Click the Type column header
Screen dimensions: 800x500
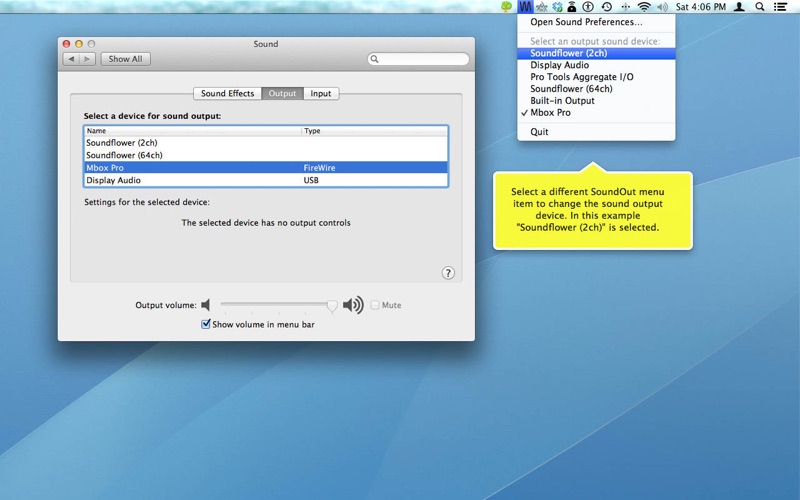(x=374, y=131)
